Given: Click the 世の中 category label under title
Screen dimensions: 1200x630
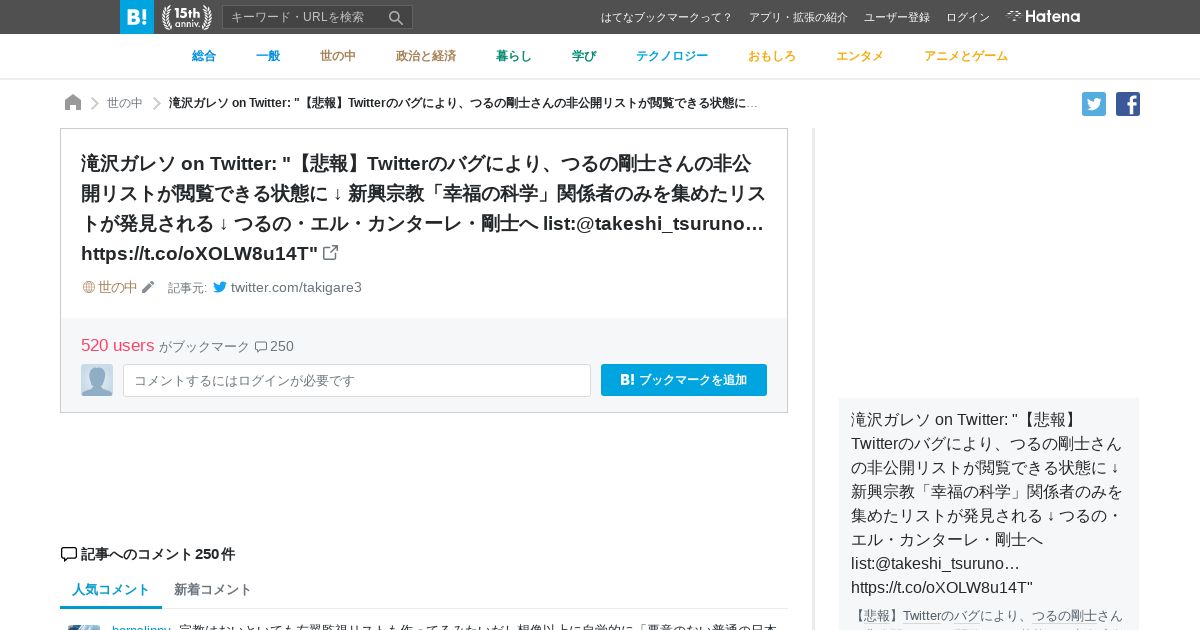Looking at the screenshot, I should (117, 287).
